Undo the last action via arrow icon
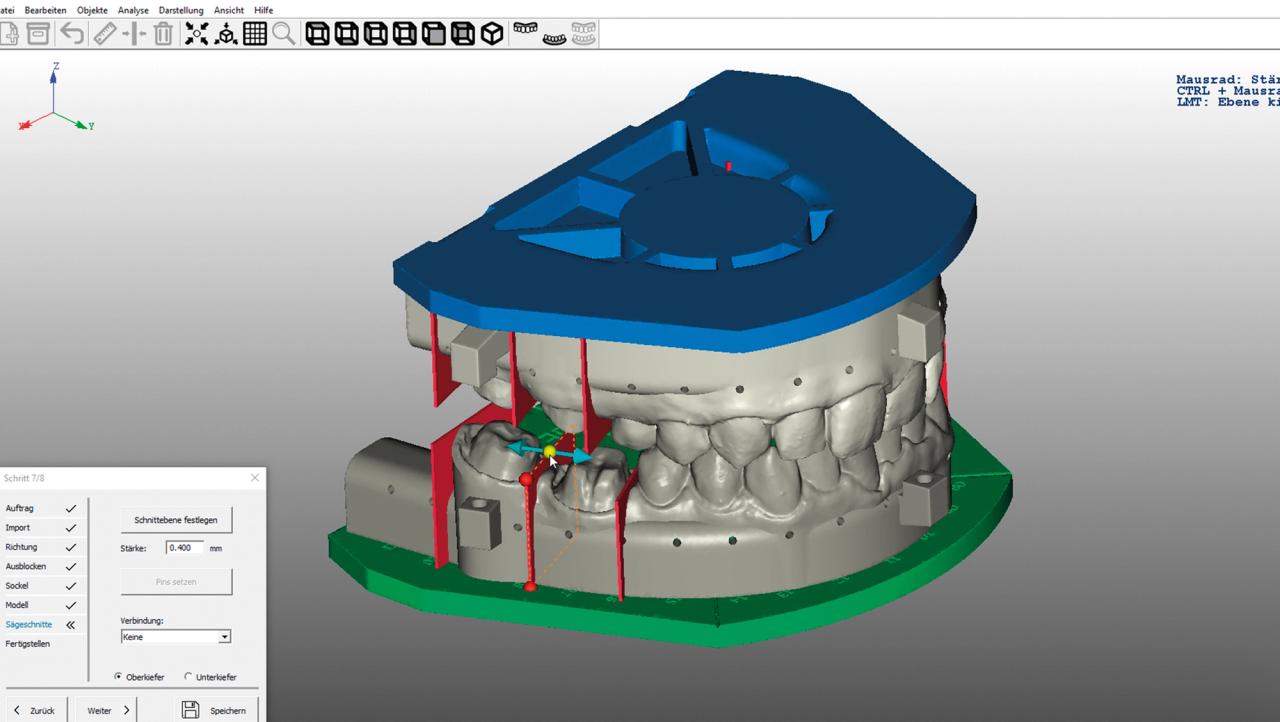Screen dimensions: 1280x722 (72, 34)
